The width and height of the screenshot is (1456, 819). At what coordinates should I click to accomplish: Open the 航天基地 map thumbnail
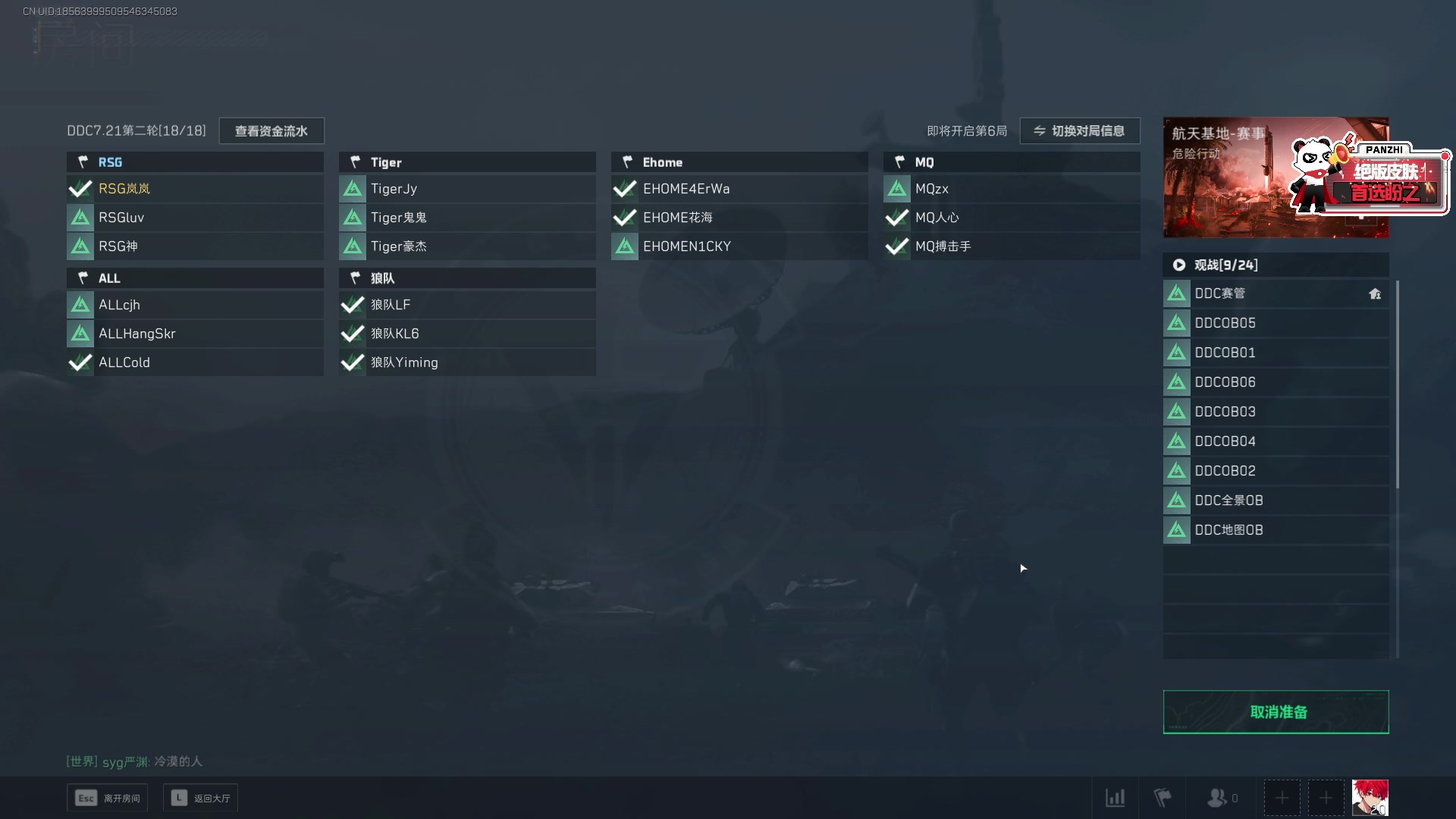[1276, 177]
